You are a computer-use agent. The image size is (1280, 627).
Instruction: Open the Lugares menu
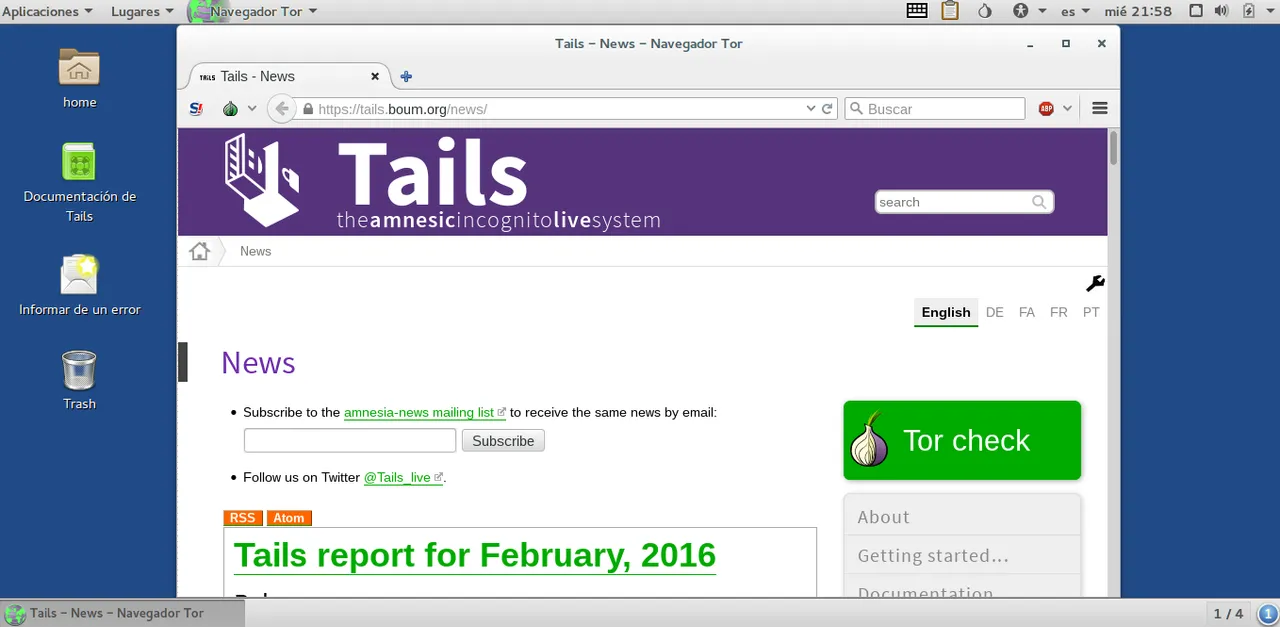click(x=142, y=11)
